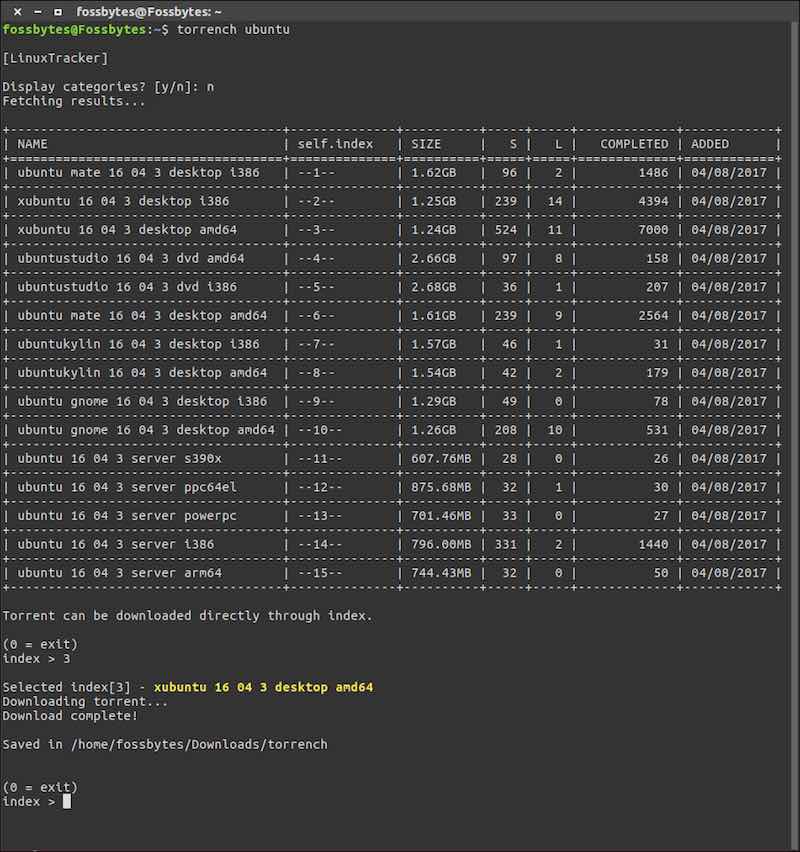This screenshot has height=852, width=800.
Task: Select the 'ubuntu mate 16 04 3 desktop i386' row
Action: 138,173
